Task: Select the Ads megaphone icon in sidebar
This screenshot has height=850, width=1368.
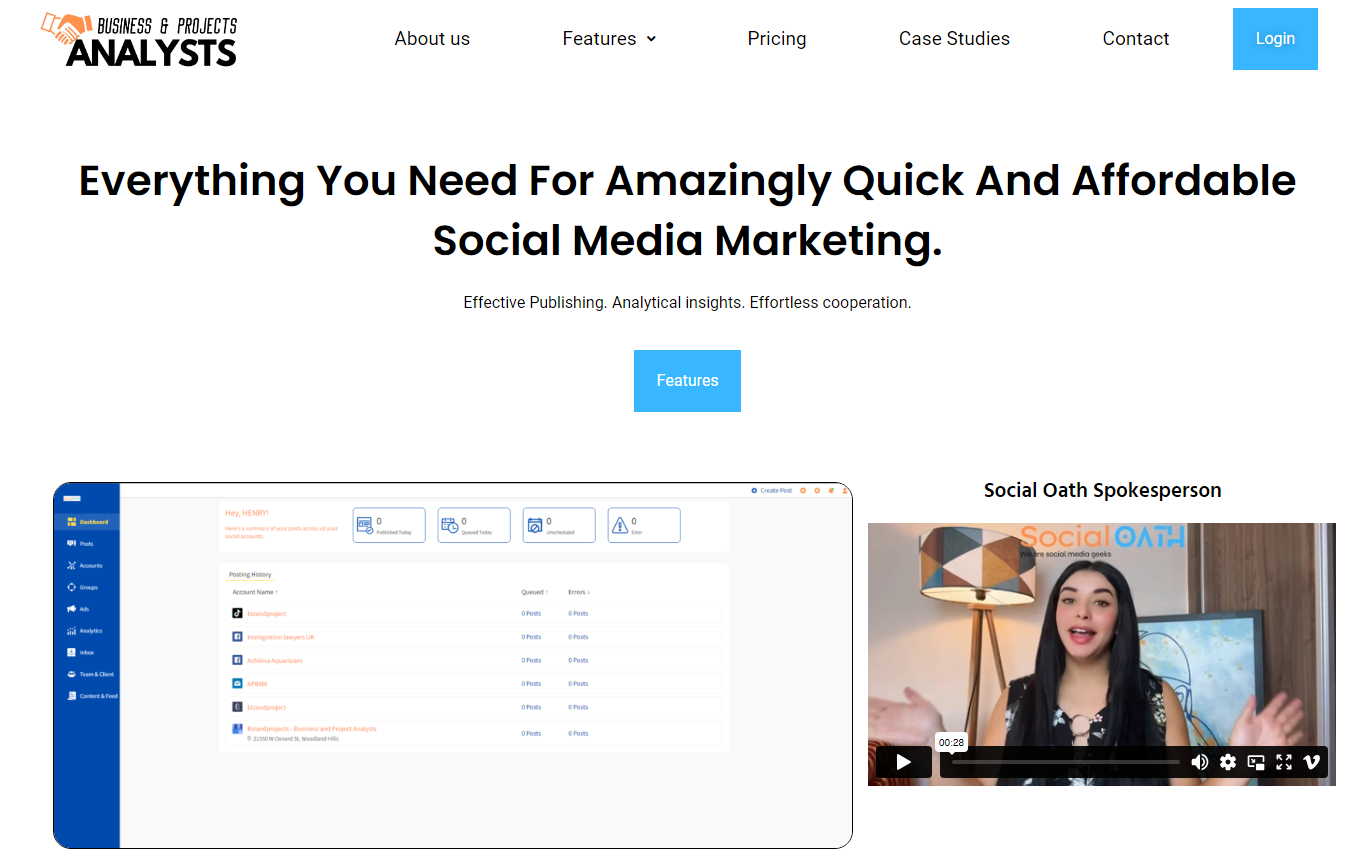Action: click(70, 609)
